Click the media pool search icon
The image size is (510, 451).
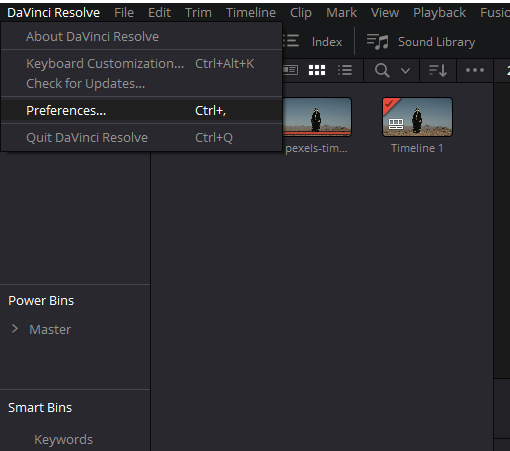point(382,70)
